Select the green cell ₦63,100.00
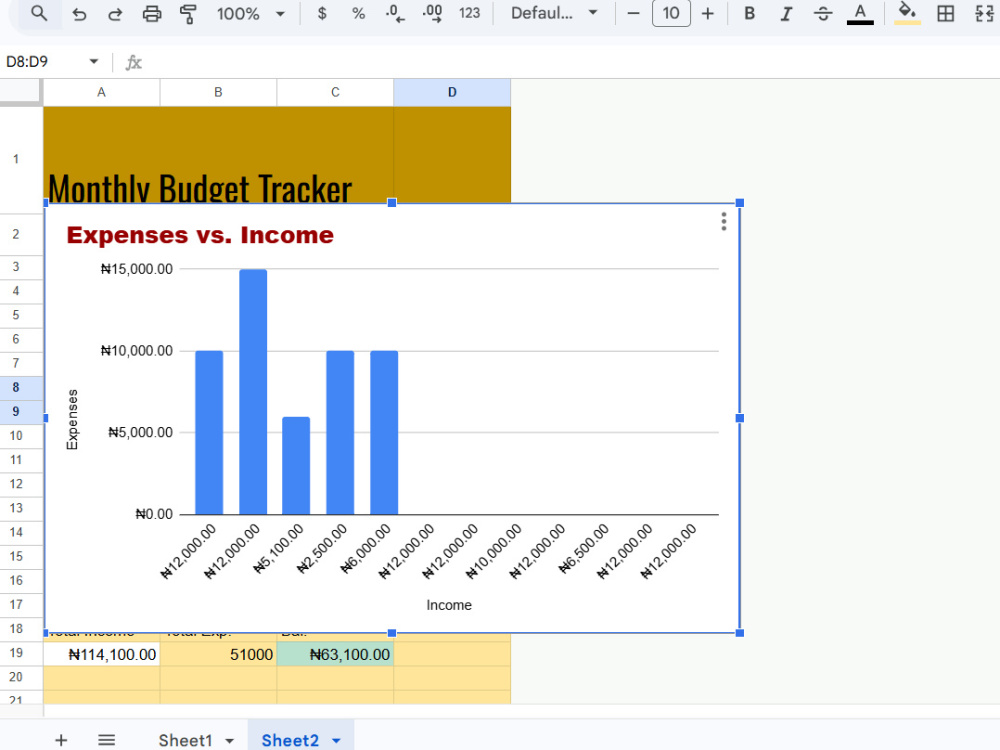1000x750 pixels. [x=335, y=654]
